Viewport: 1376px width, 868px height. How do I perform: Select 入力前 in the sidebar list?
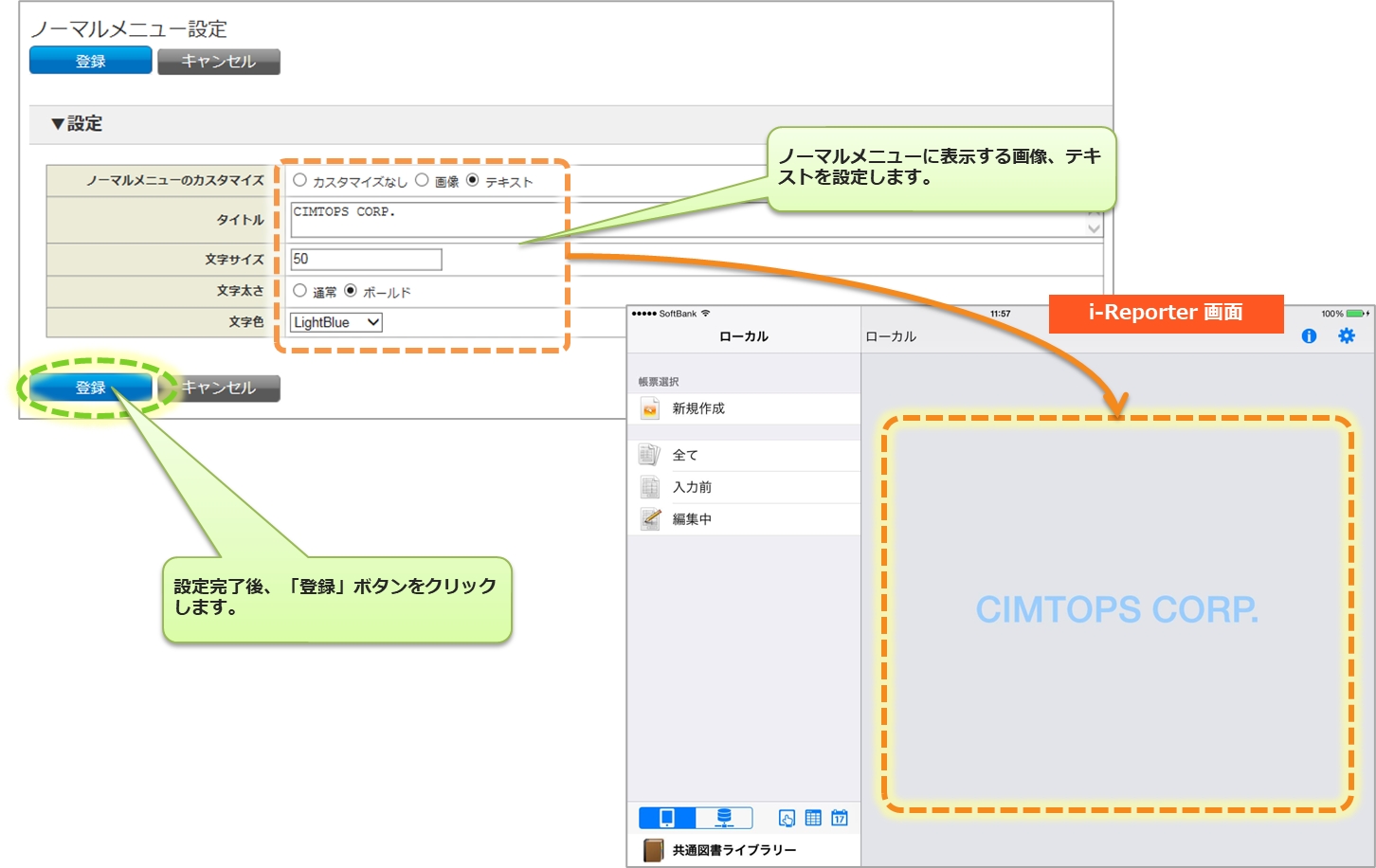pyautogui.click(x=744, y=487)
